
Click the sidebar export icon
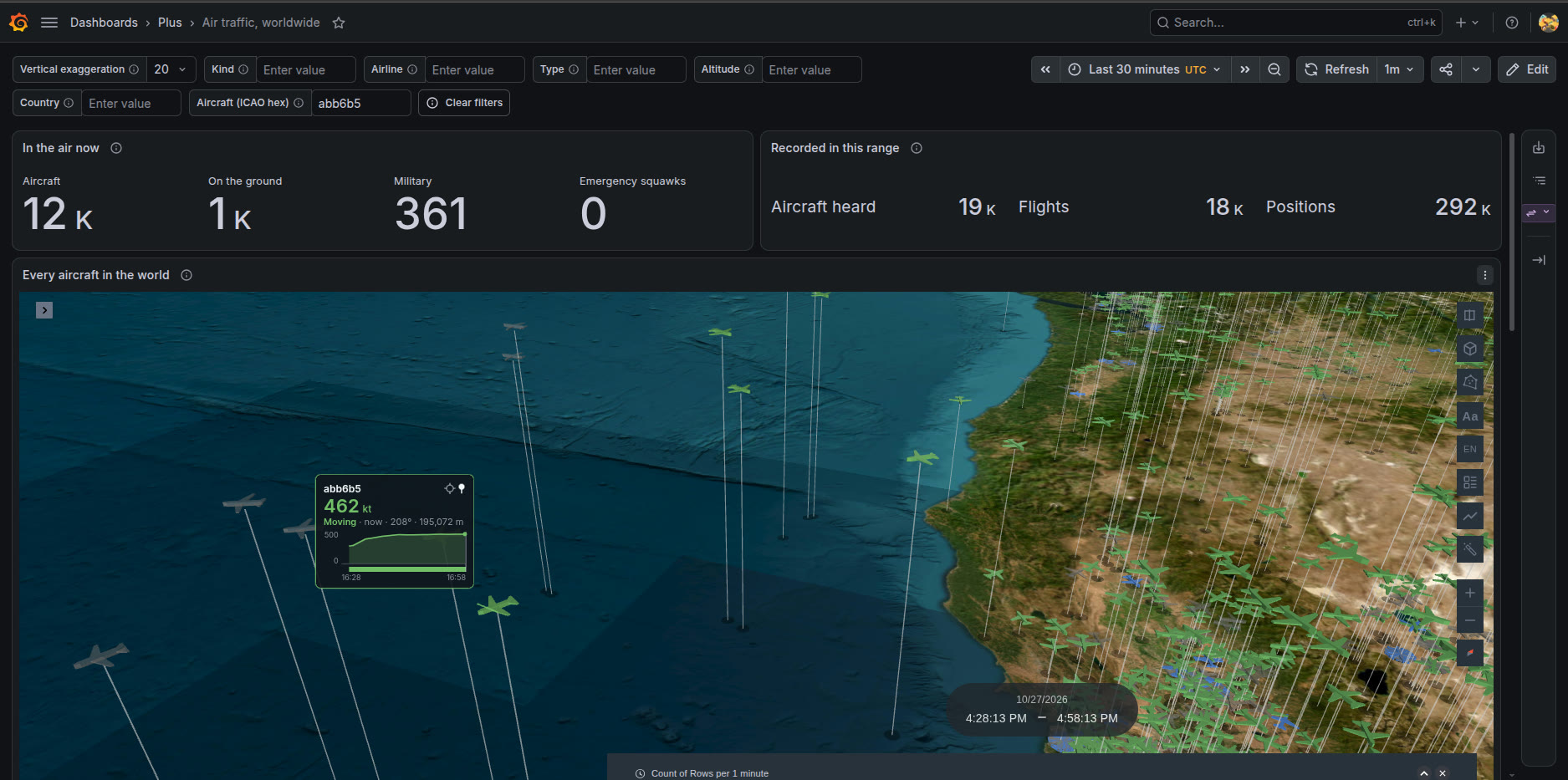[1539, 148]
